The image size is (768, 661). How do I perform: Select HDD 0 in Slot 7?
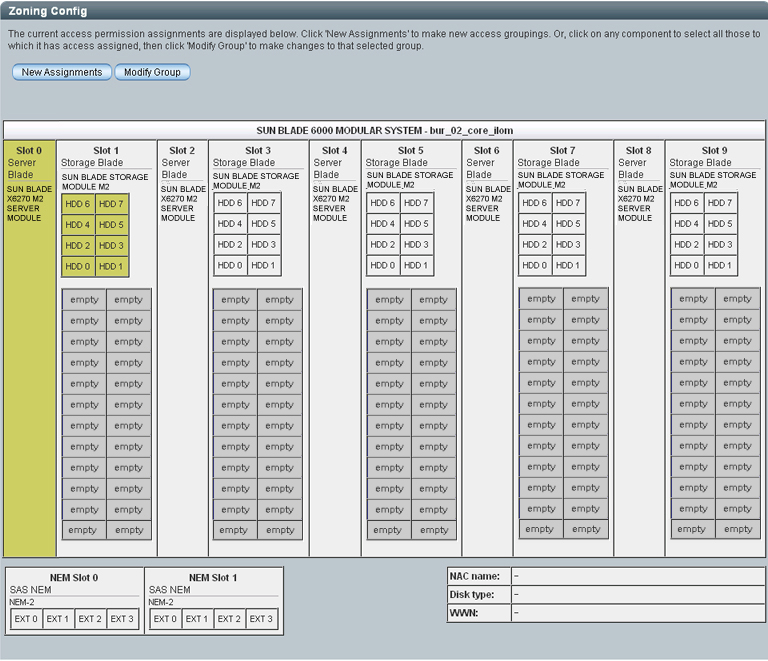pos(534,265)
